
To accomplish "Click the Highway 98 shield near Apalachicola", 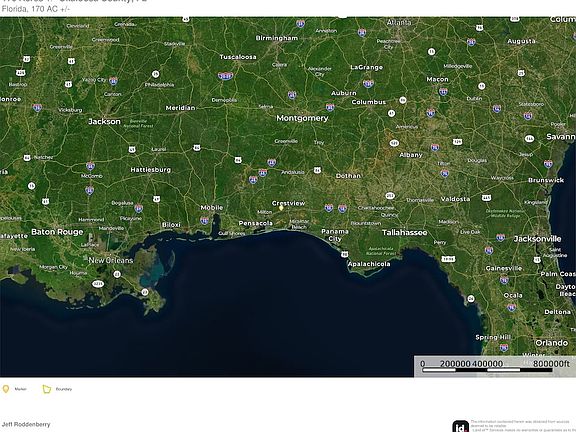I will click(344, 254).
